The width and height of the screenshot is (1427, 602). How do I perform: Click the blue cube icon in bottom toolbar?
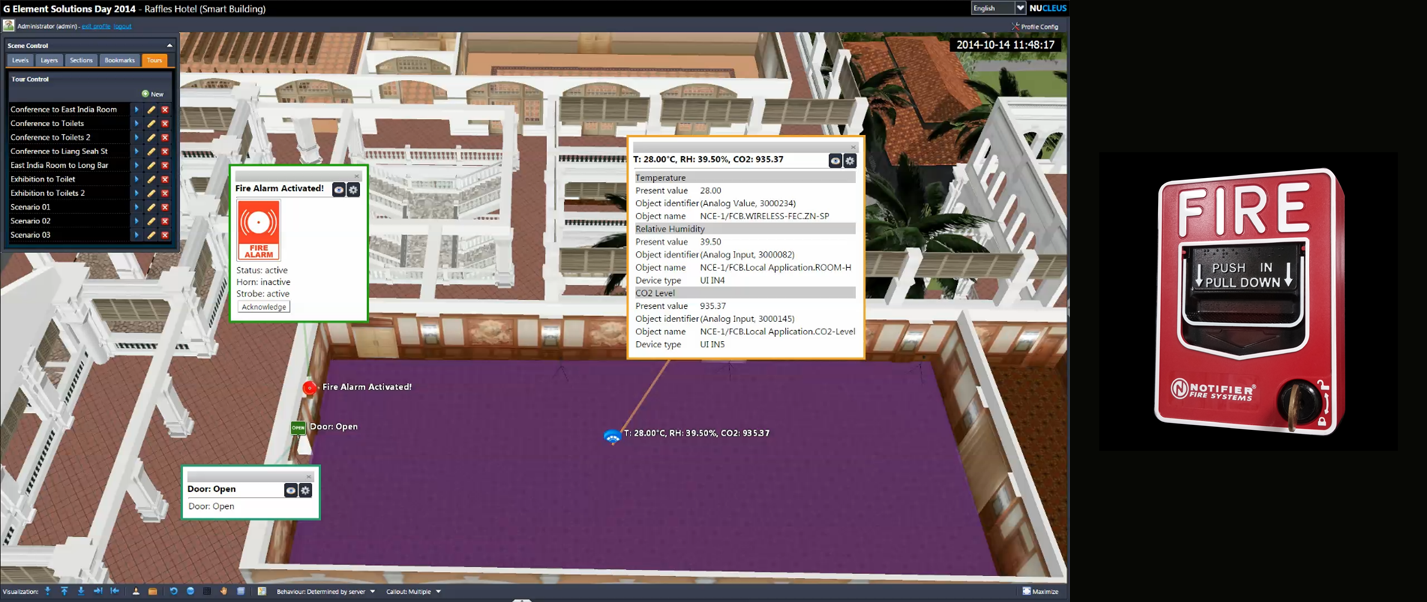(241, 592)
